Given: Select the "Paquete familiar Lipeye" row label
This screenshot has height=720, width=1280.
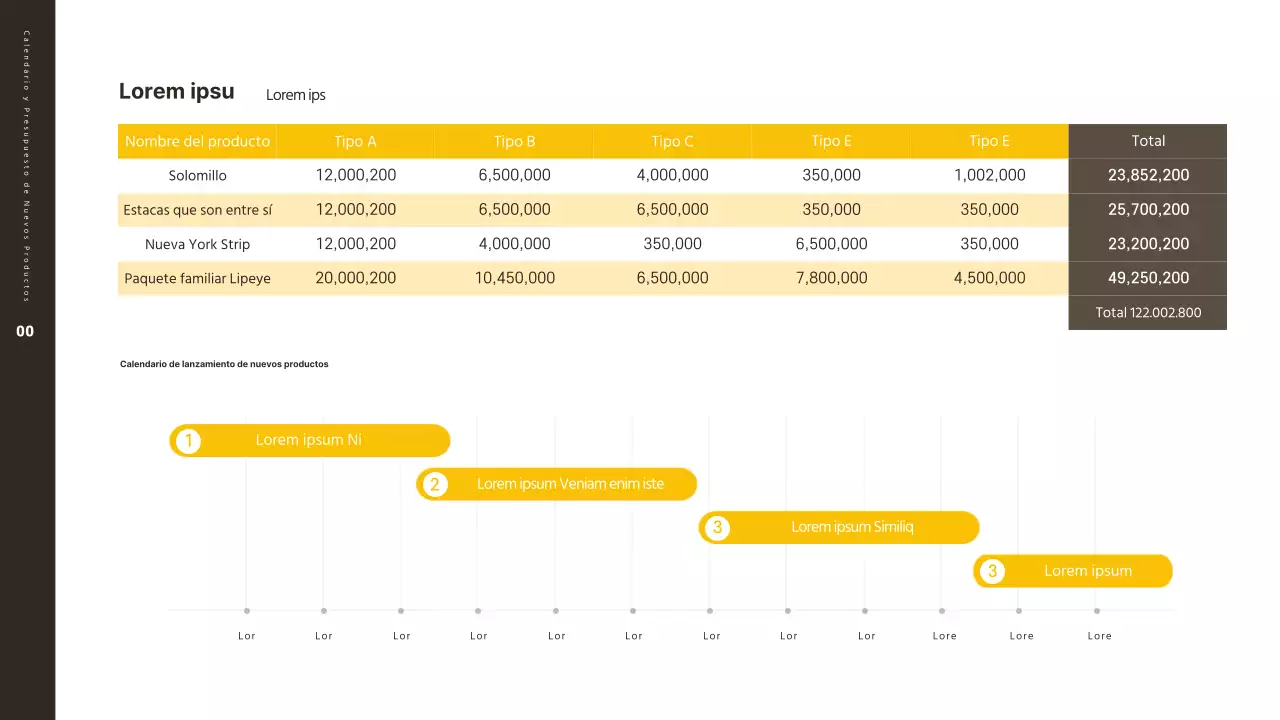Looking at the screenshot, I should [x=197, y=278].
